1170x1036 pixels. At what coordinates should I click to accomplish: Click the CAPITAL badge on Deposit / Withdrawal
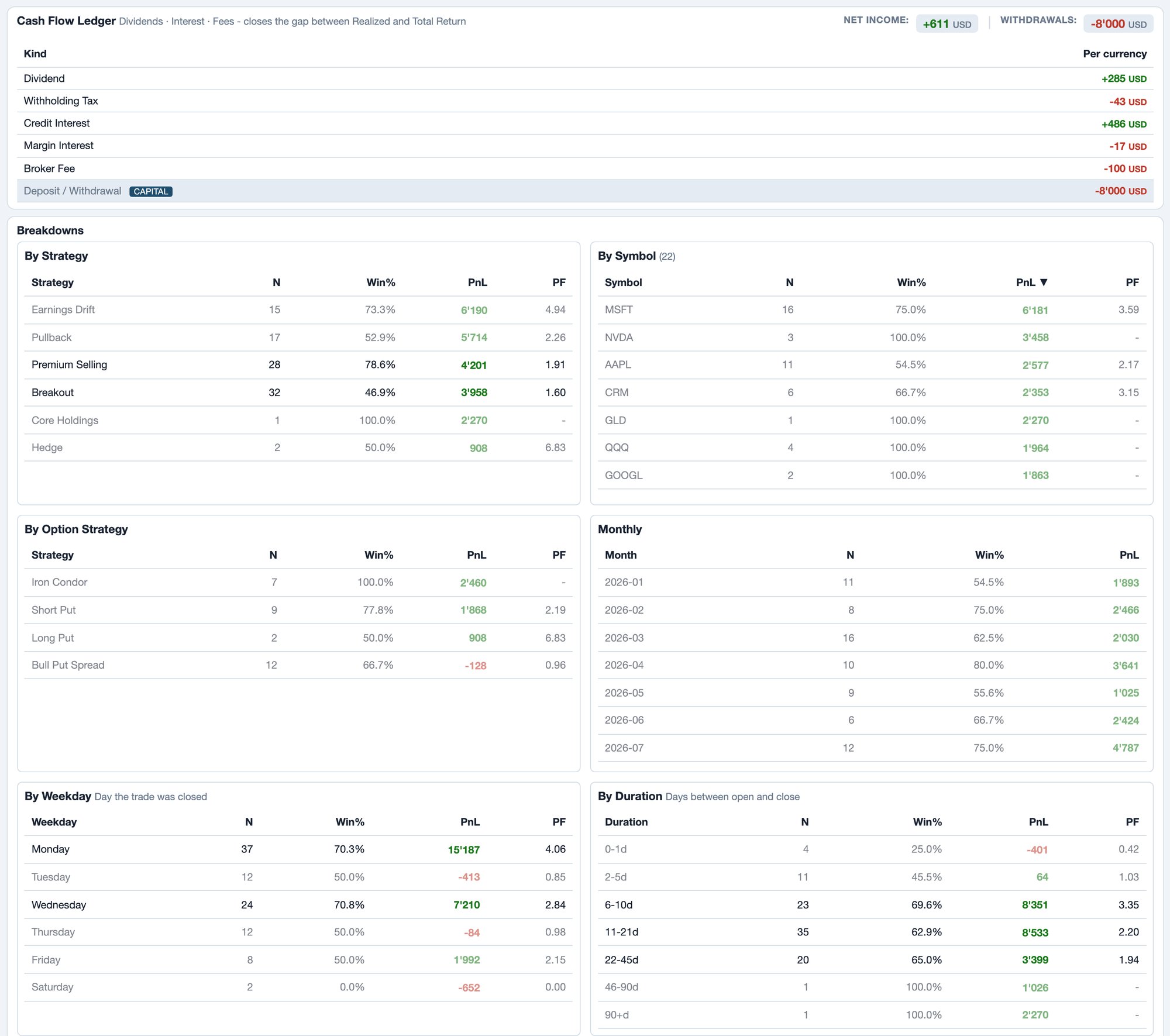click(151, 191)
